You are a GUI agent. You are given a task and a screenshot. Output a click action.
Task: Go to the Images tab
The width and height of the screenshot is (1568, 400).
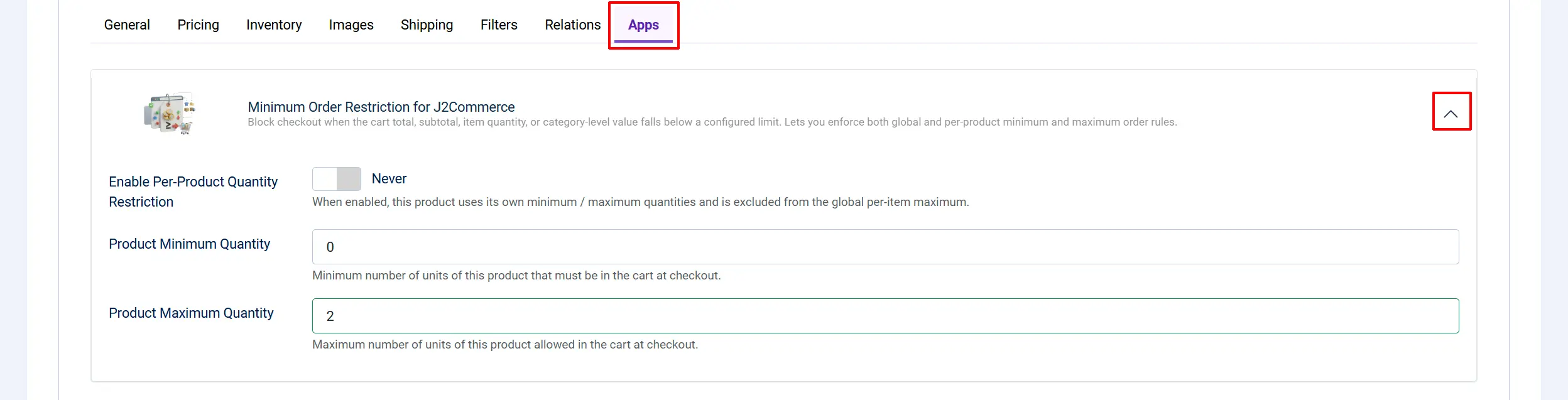click(x=351, y=24)
